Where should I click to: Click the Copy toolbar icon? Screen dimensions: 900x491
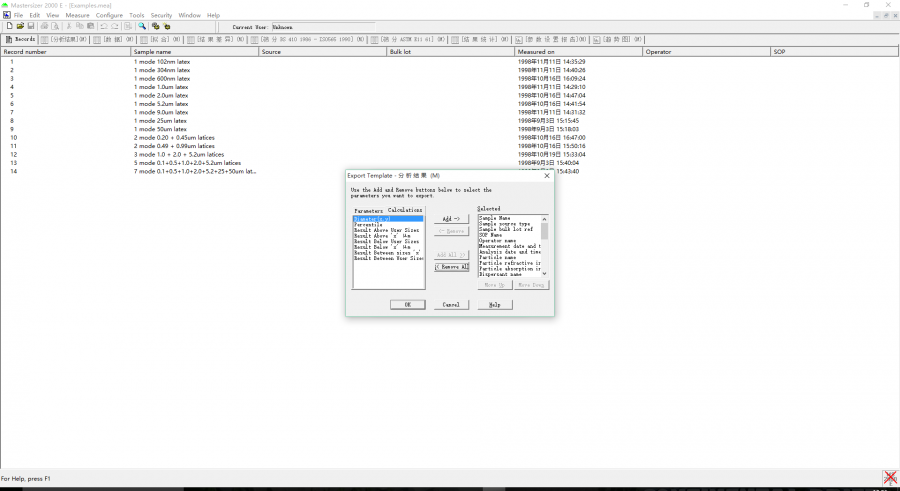(80, 26)
